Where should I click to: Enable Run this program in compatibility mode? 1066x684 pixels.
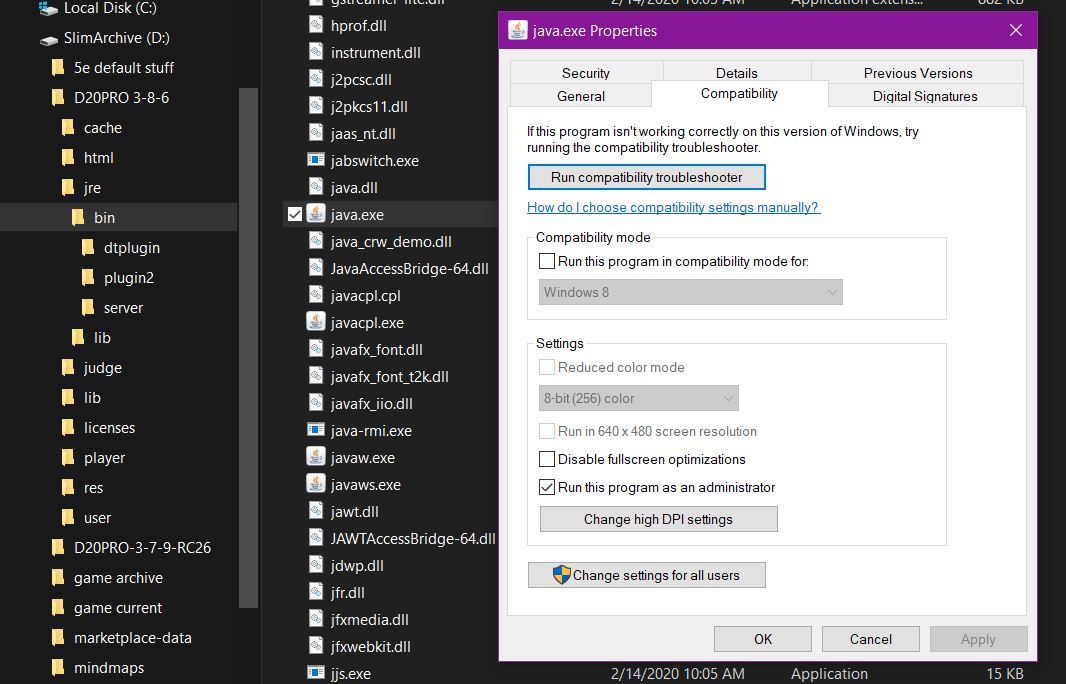[x=547, y=261]
